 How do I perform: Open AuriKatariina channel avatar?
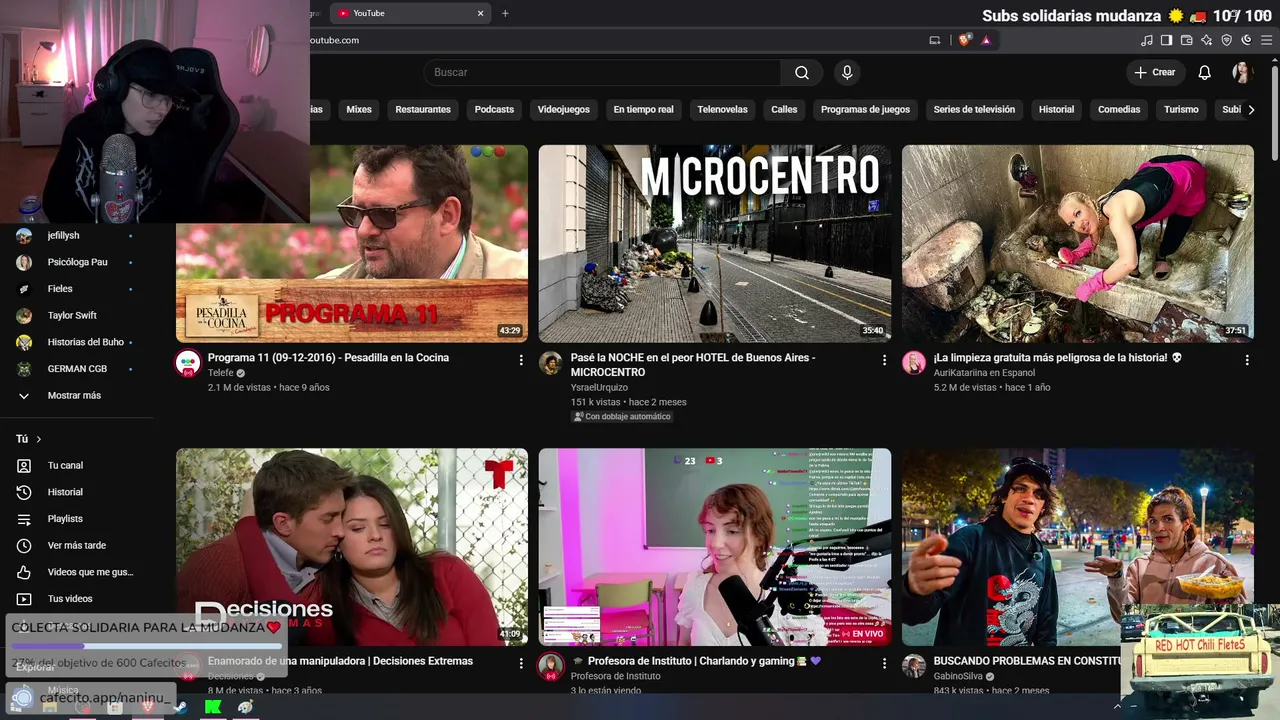coord(914,363)
